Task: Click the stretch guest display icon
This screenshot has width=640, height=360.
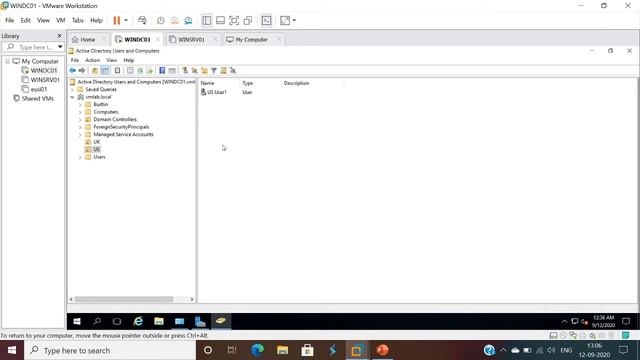Action: coord(285,20)
